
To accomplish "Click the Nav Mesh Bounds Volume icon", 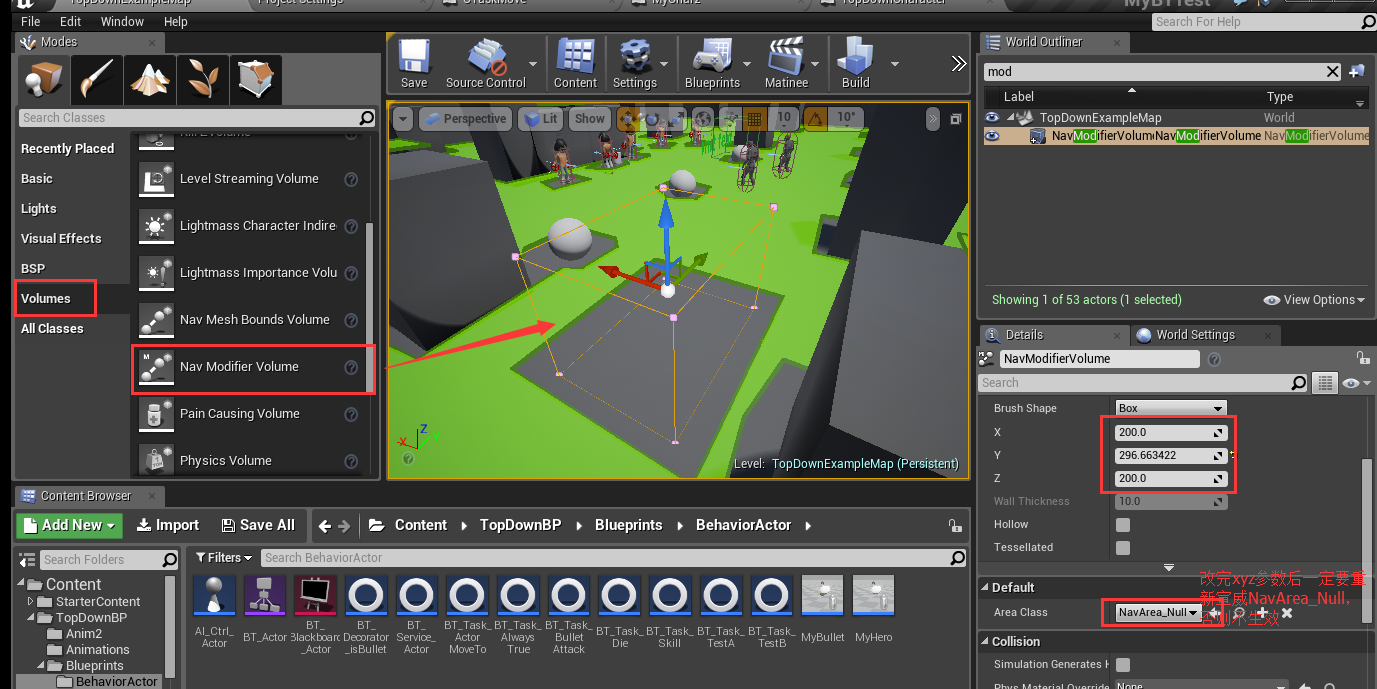I will pos(155,320).
